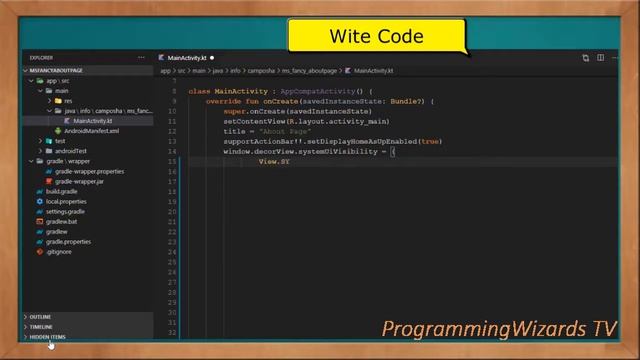Viewport: 640px width, 360px height.
Task: Click the git icon beside .gitignore
Action: coord(40,252)
